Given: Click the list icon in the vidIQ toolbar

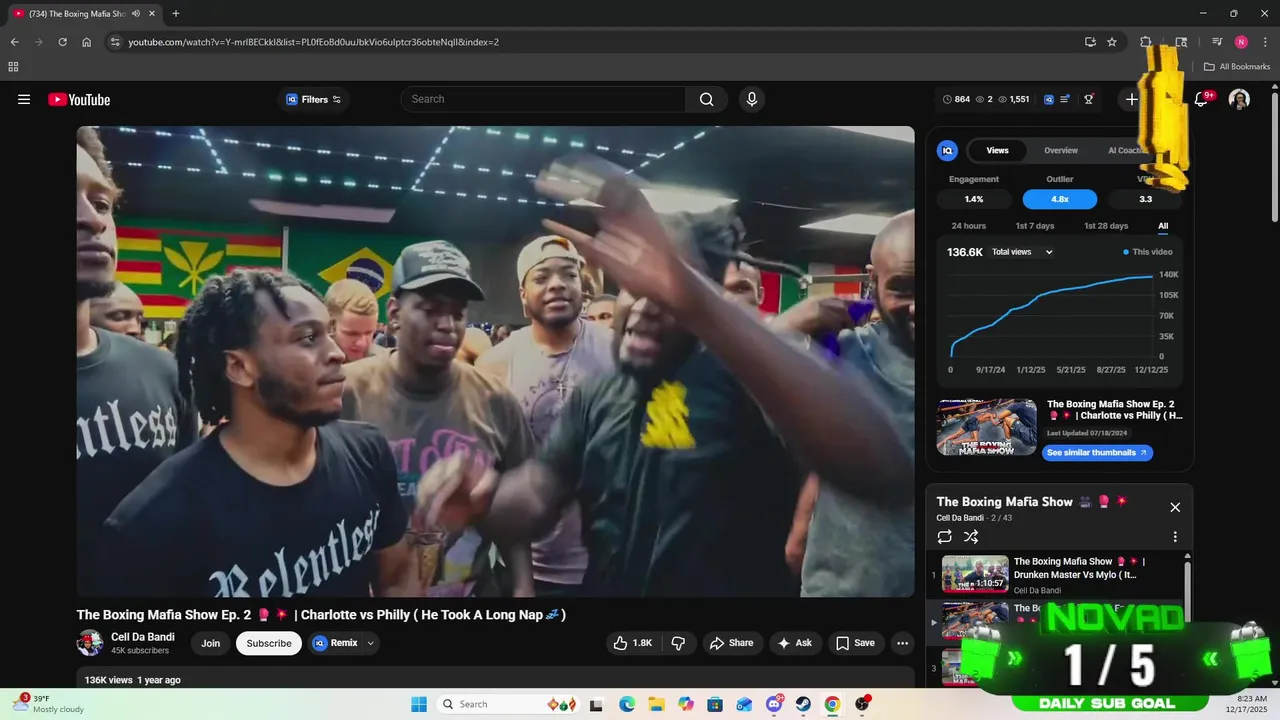Looking at the screenshot, I should pos(1065,99).
